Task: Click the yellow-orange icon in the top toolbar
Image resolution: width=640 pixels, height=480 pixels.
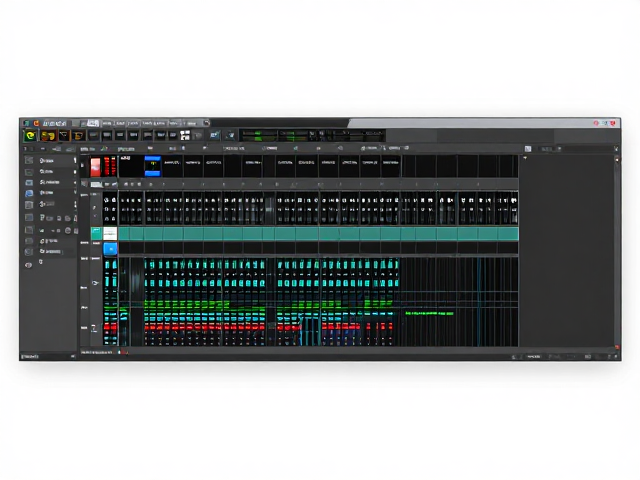Action: click(48, 136)
